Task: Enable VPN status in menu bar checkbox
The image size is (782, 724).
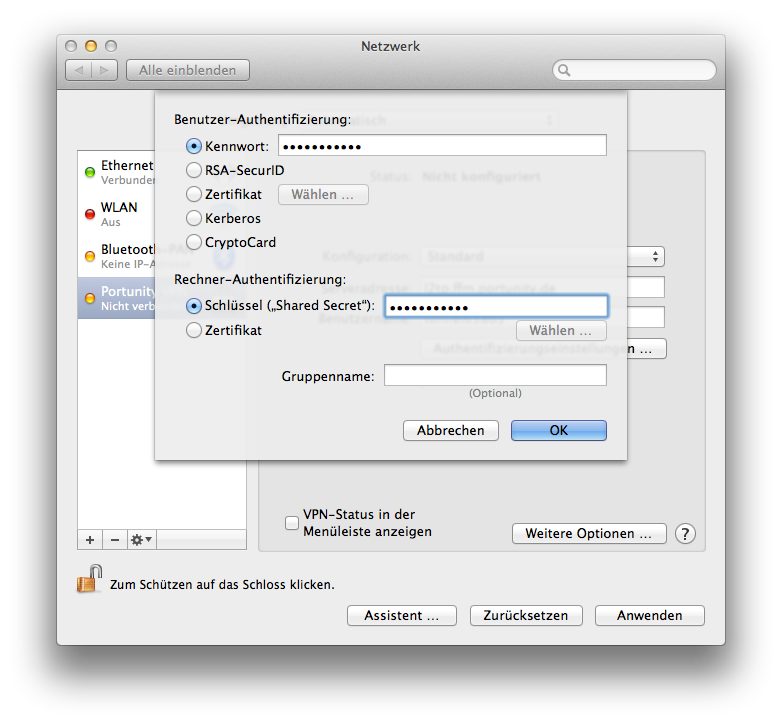Action: [x=292, y=522]
